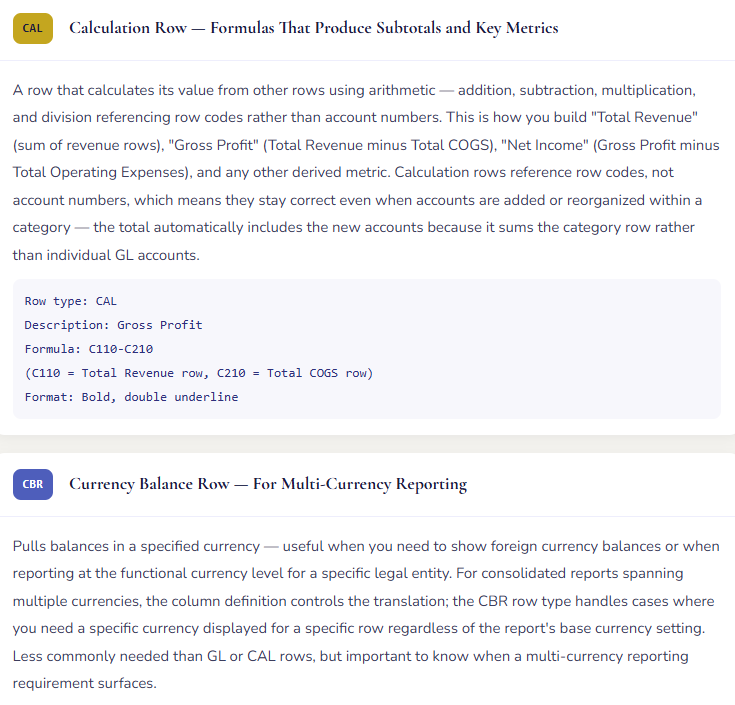The image size is (735, 705).
Task: Click the C110 and C210 explanation line
Action: (198, 373)
